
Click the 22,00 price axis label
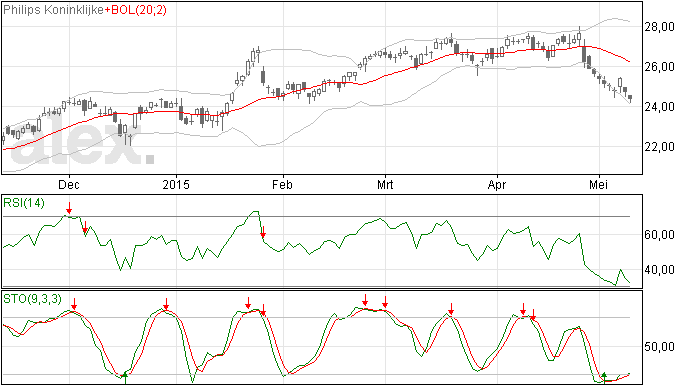[x=660, y=147]
